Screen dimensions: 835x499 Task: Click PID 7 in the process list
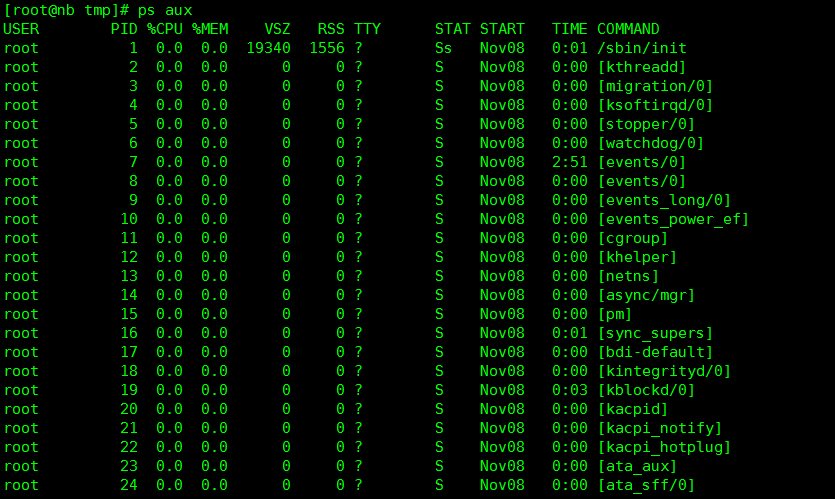133,162
